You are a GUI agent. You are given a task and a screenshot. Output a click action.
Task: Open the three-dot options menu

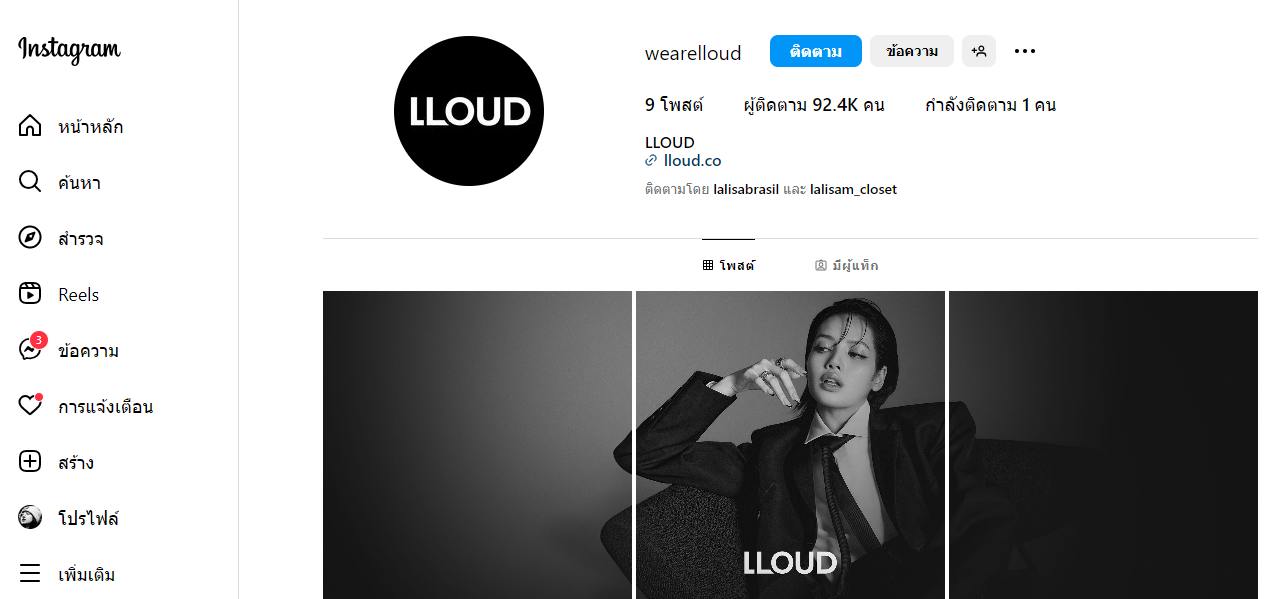tap(1025, 51)
